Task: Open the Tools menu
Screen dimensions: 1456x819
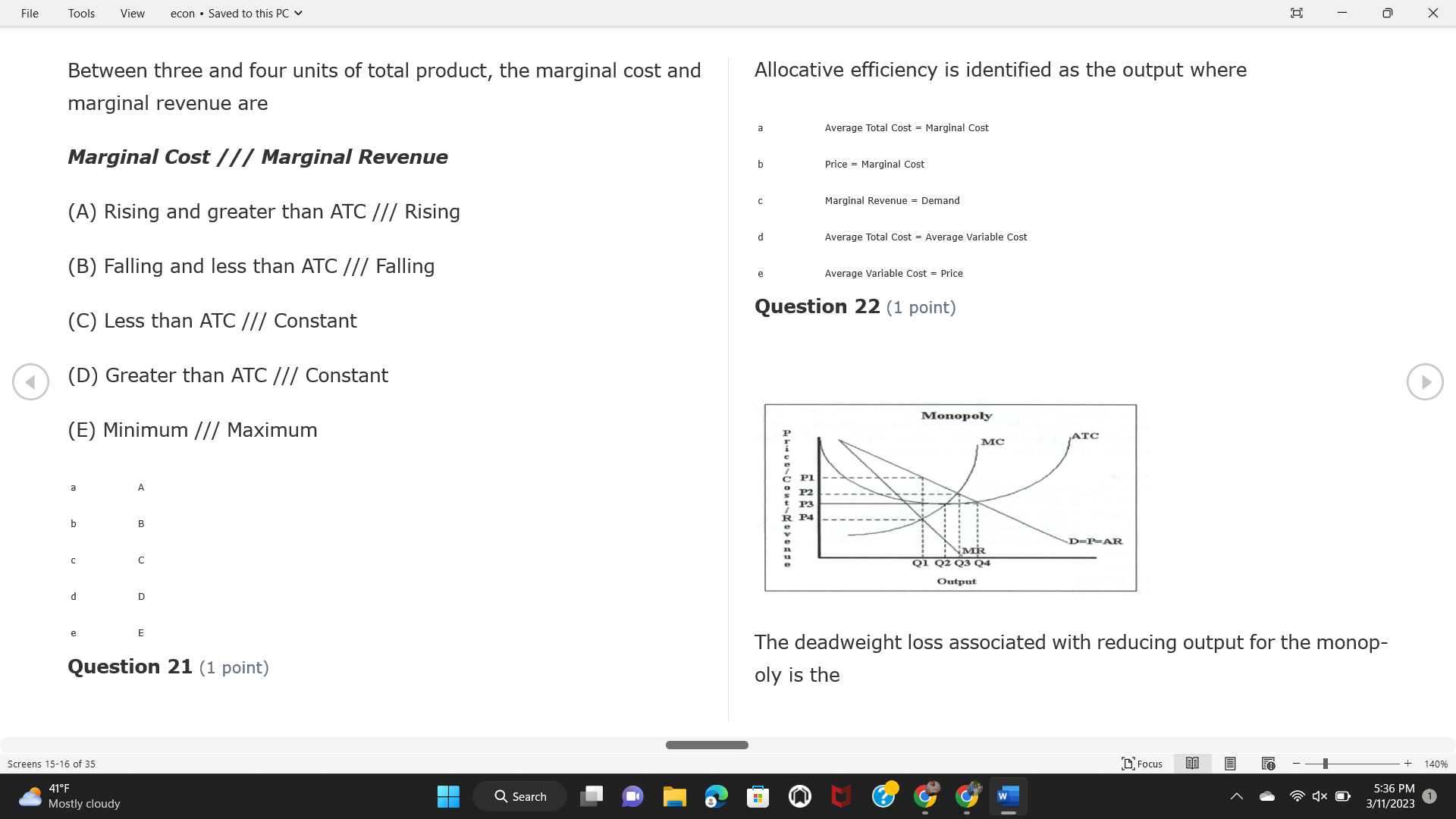Action: coord(80,13)
